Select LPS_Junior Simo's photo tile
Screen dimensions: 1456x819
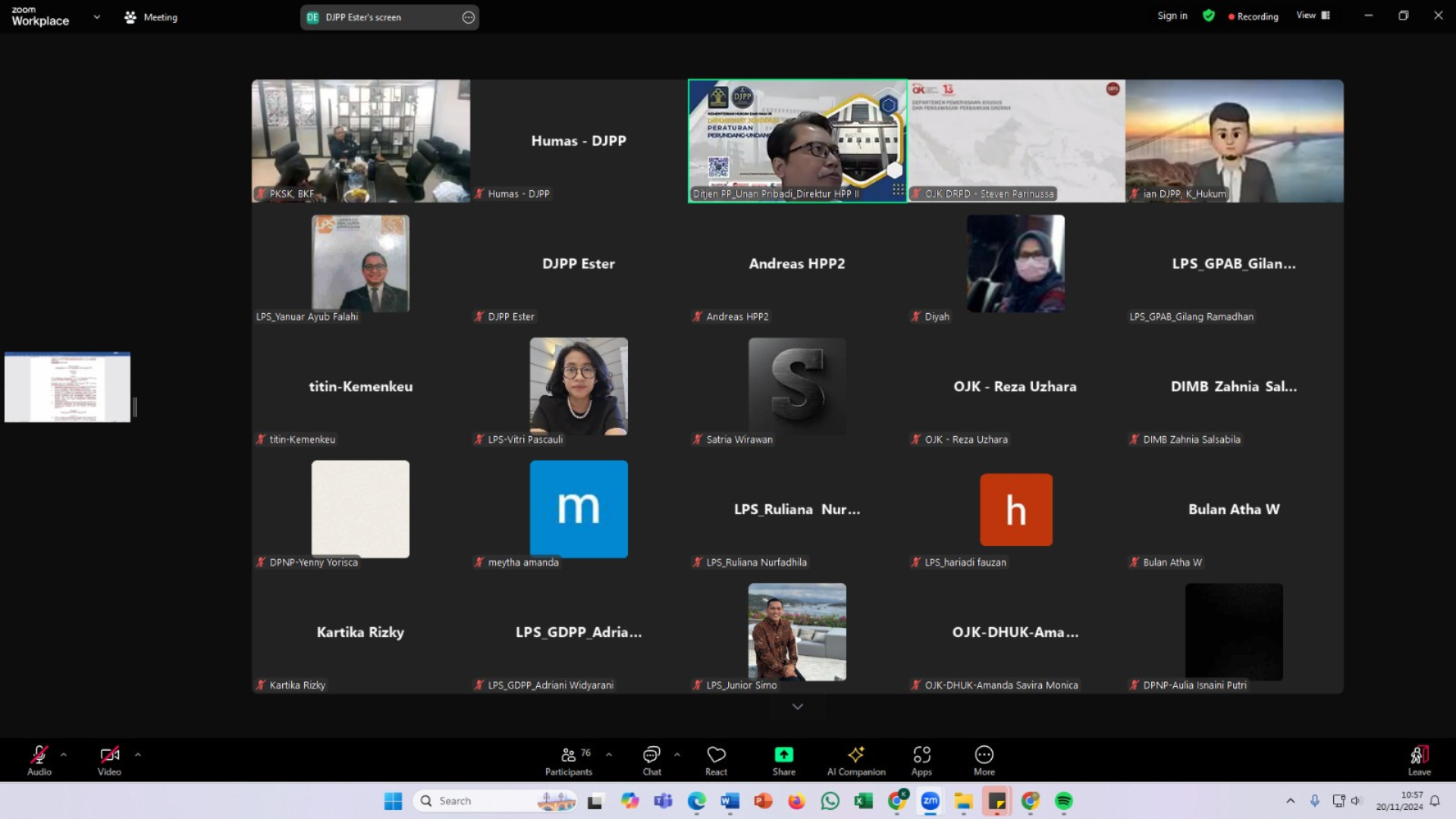click(797, 632)
